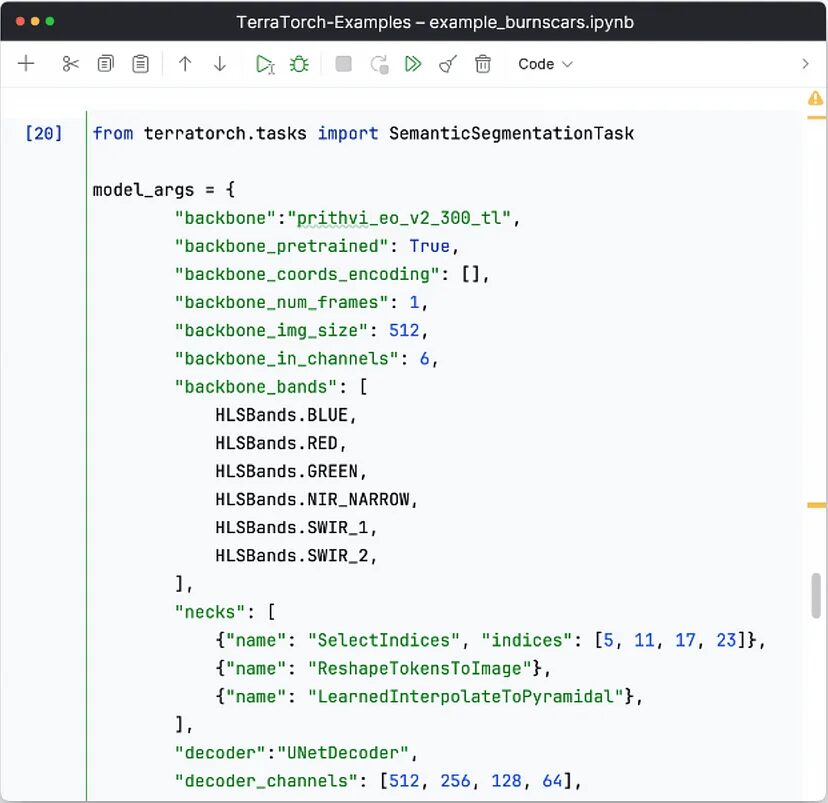Add a new notebook cell

click(x=26, y=63)
